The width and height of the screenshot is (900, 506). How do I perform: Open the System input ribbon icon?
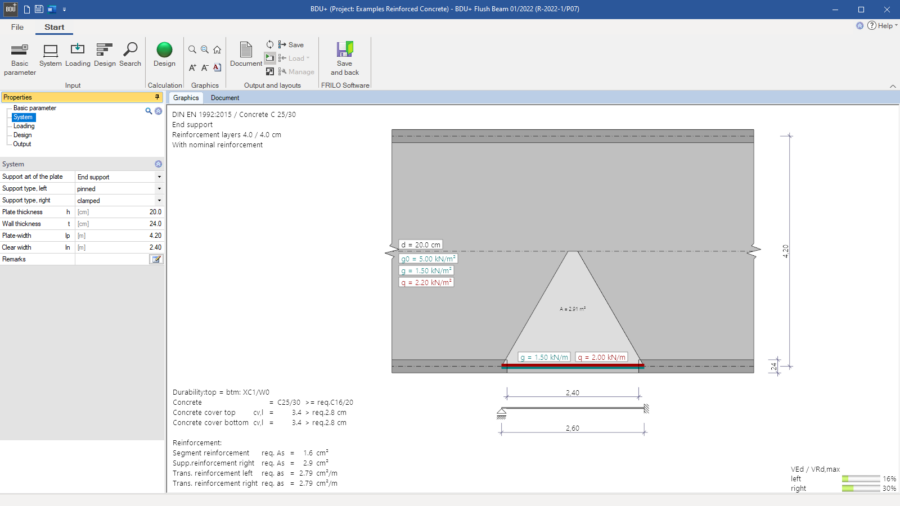coord(50,55)
